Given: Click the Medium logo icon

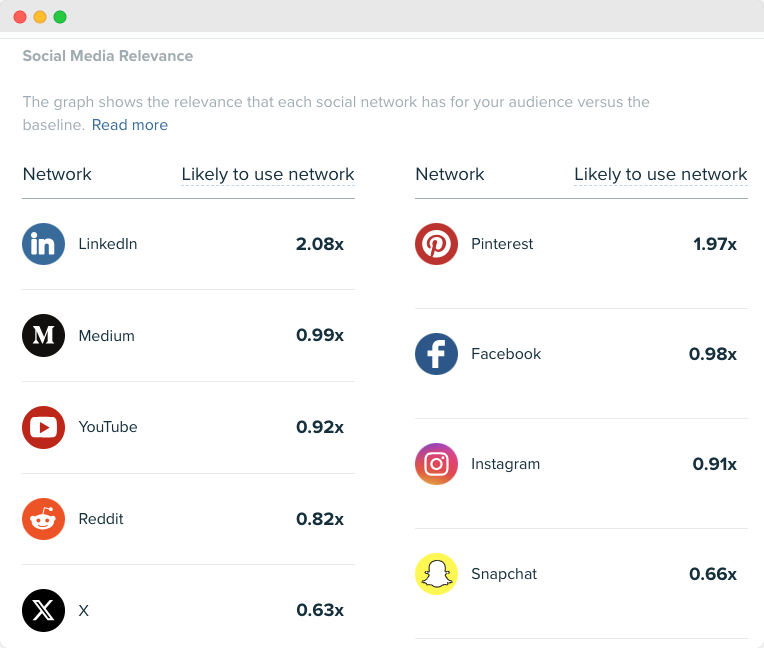Looking at the screenshot, I should coord(43,336).
